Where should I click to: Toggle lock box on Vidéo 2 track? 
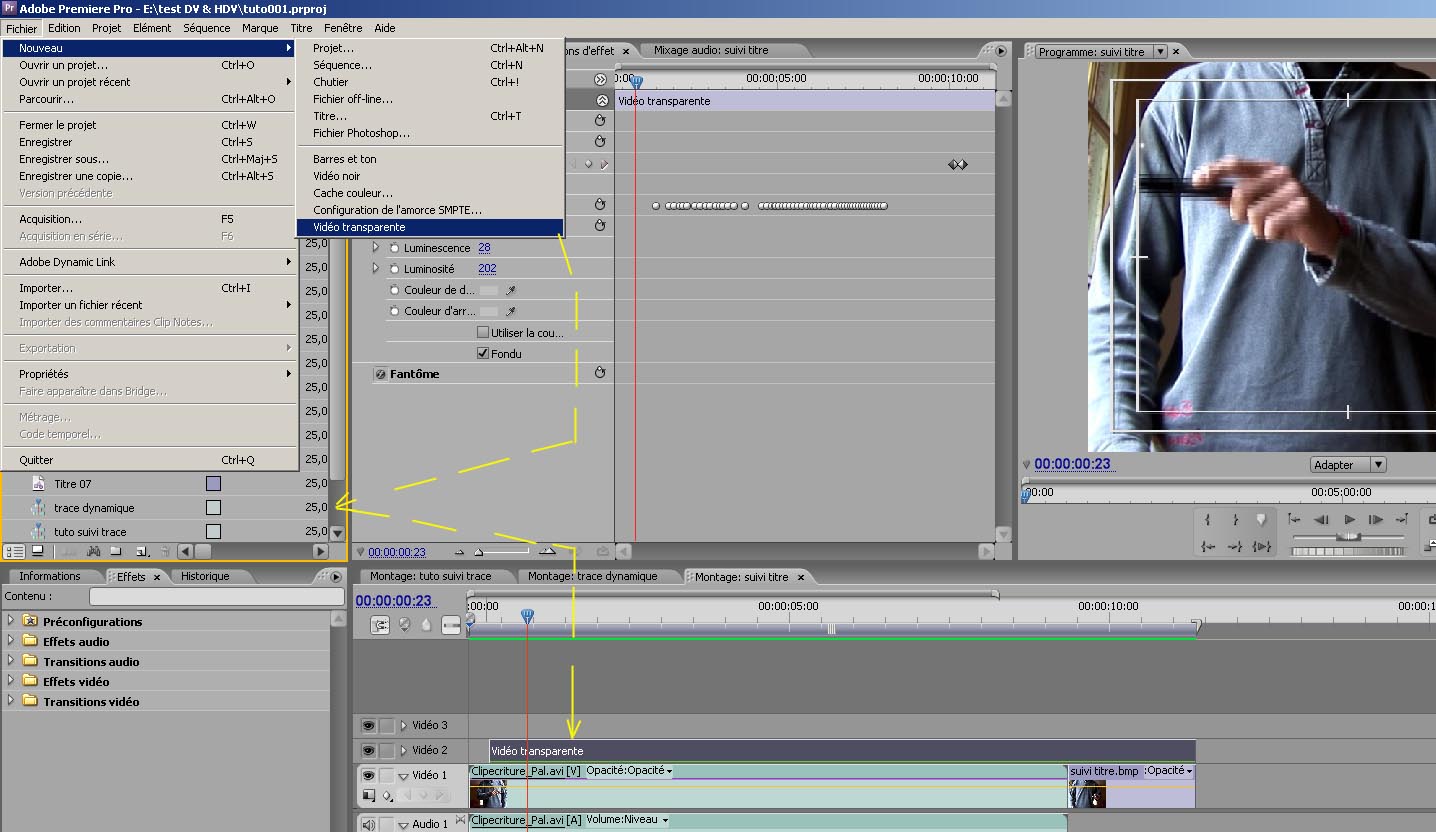click(x=386, y=751)
